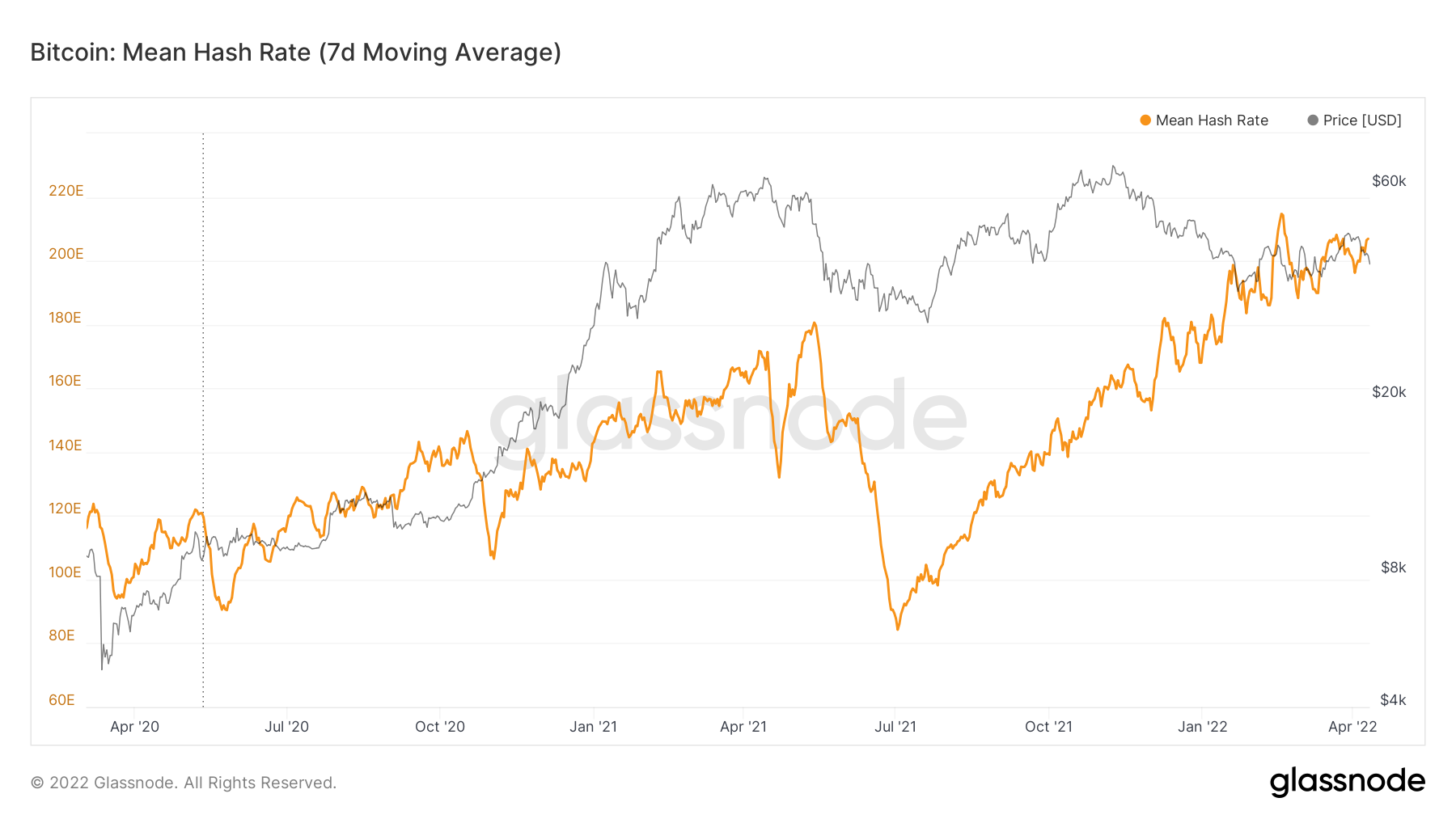1456x819 pixels.
Task: Click the Apr '21 x-axis label
Action: pos(743,726)
